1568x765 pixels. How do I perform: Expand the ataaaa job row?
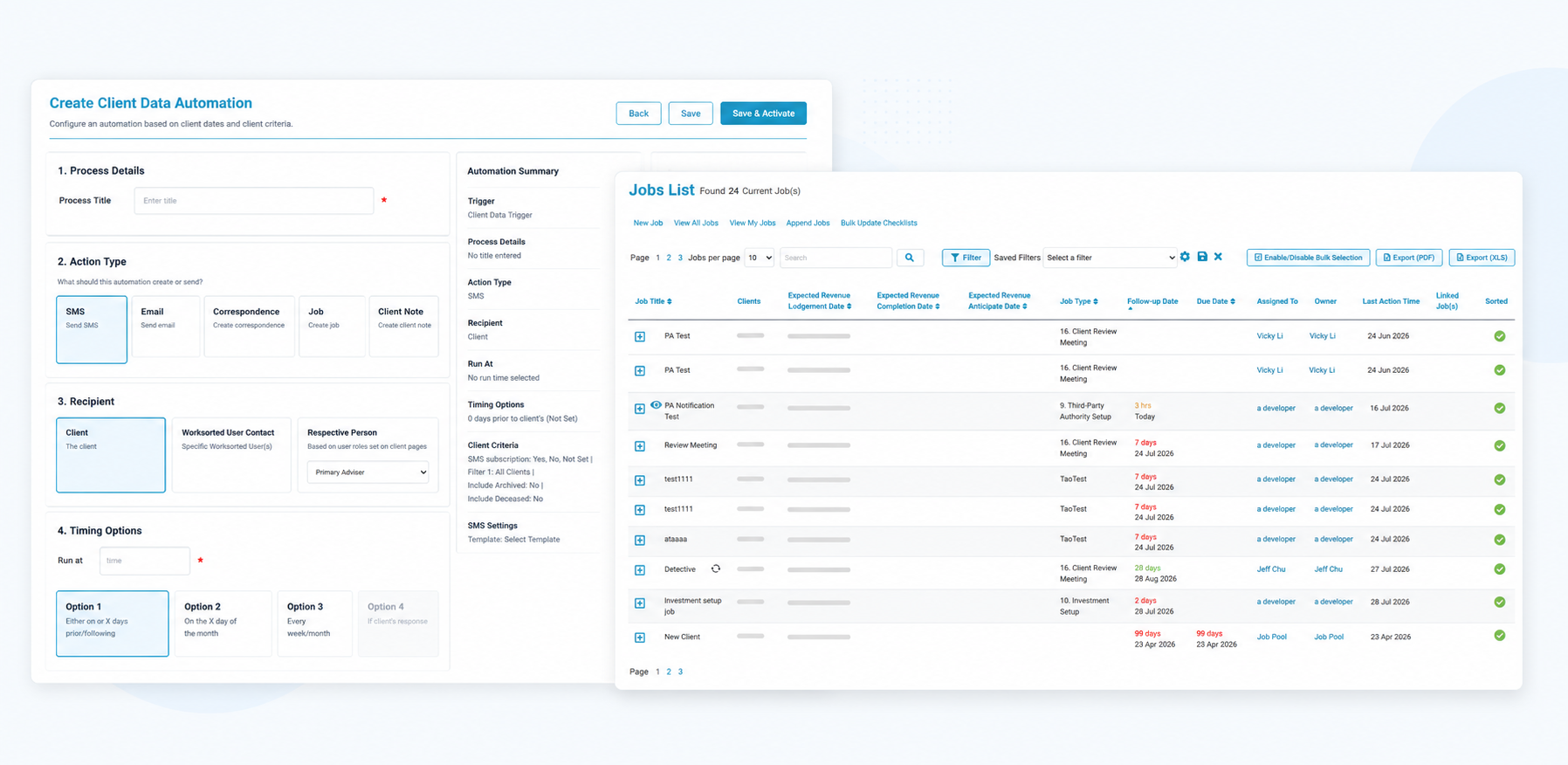point(640,541)
